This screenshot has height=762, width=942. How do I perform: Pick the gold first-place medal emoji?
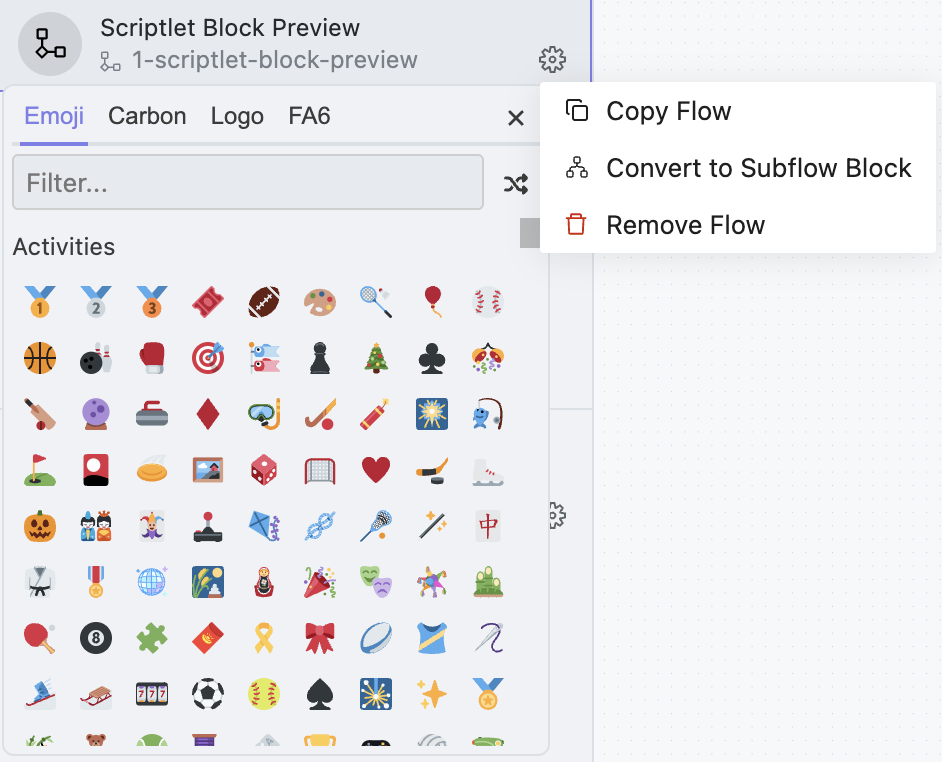[x=40, y=301]
